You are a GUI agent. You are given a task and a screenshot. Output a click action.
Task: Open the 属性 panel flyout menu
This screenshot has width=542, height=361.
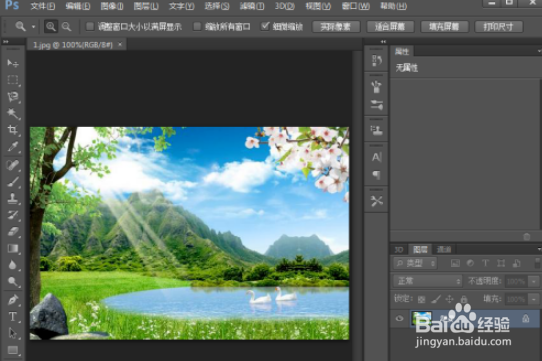539,51
